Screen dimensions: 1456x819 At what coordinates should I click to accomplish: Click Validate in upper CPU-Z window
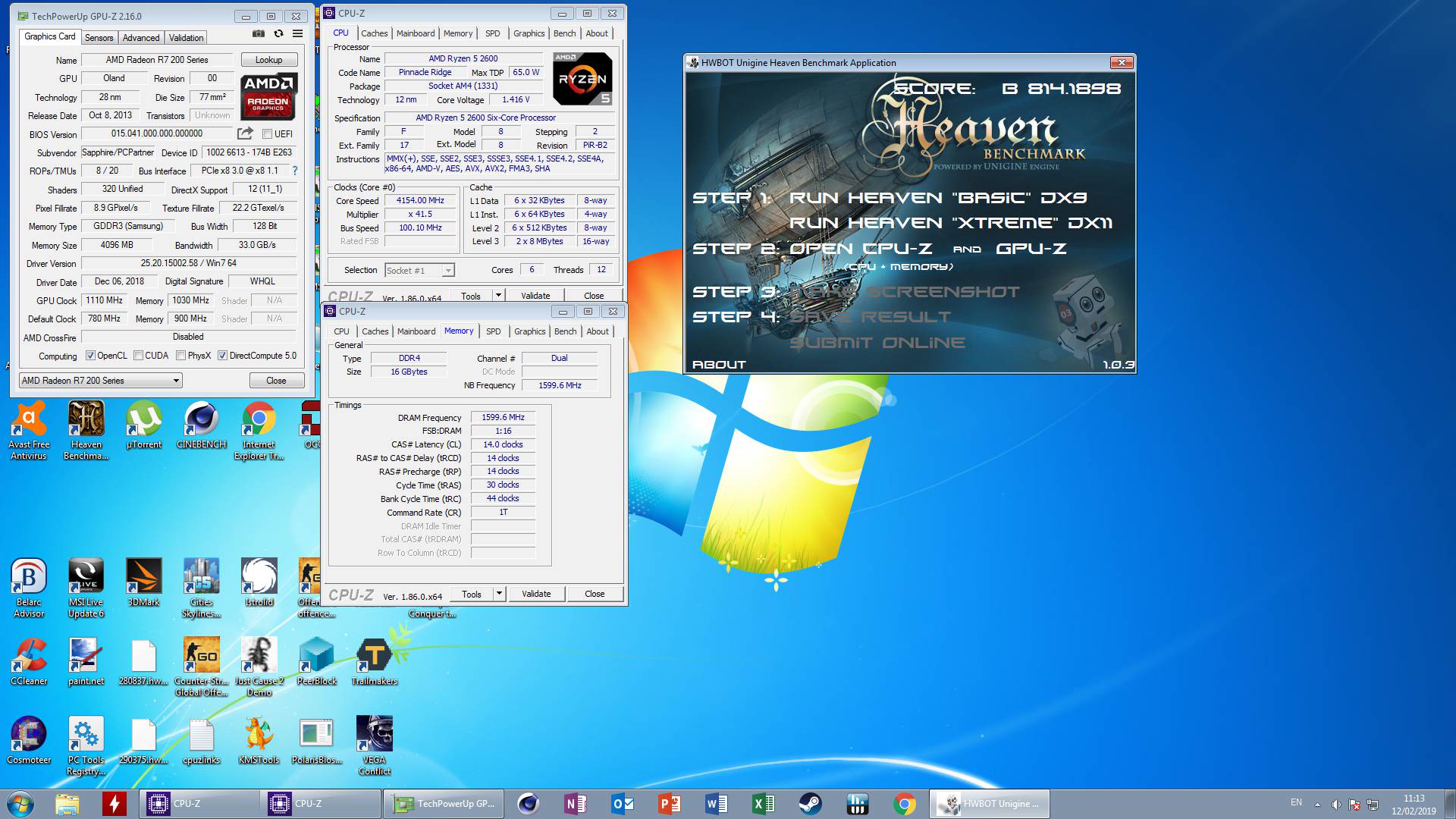[x=535, y=296]
